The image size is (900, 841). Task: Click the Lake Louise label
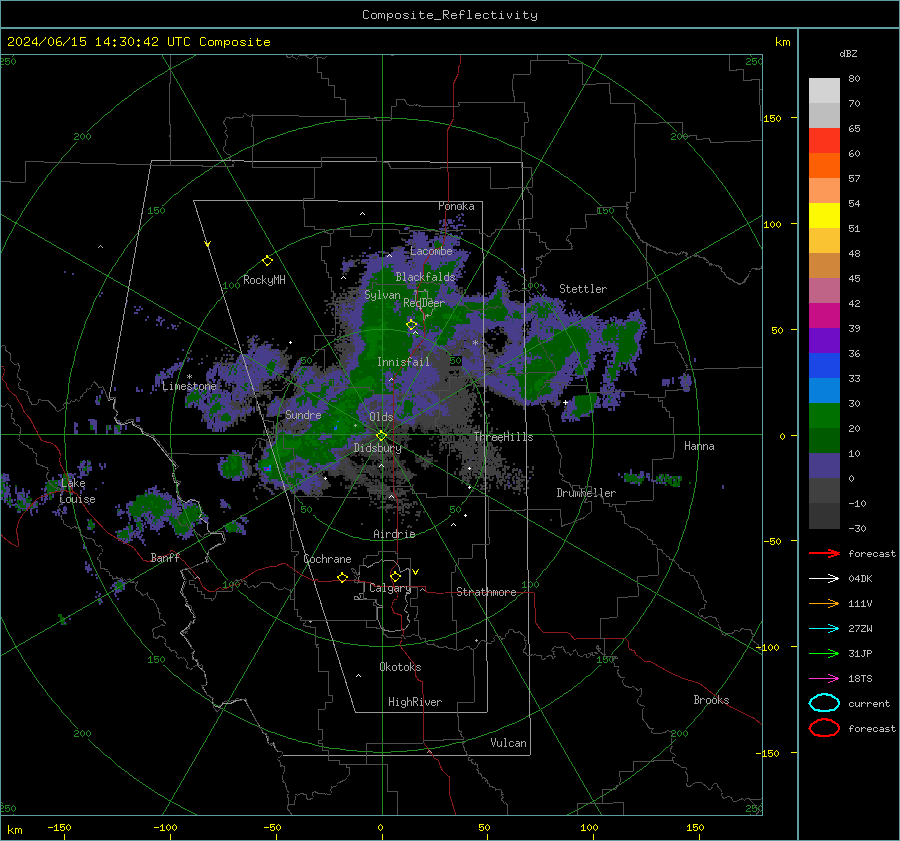(77, 491)
